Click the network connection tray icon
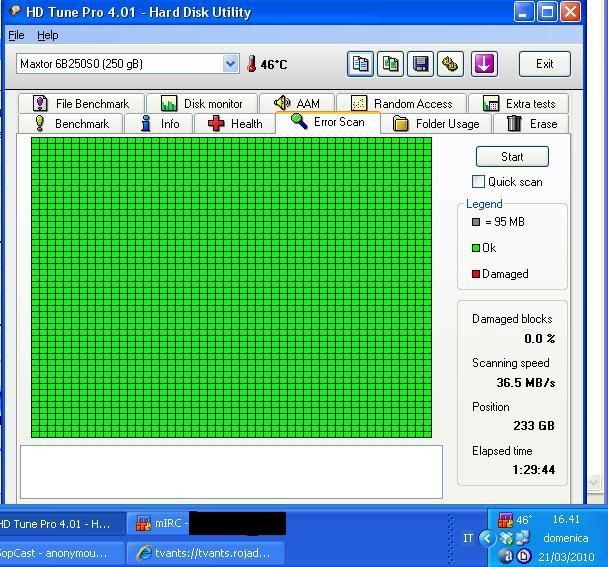608x567 pixels. click(x=522, y=537)
